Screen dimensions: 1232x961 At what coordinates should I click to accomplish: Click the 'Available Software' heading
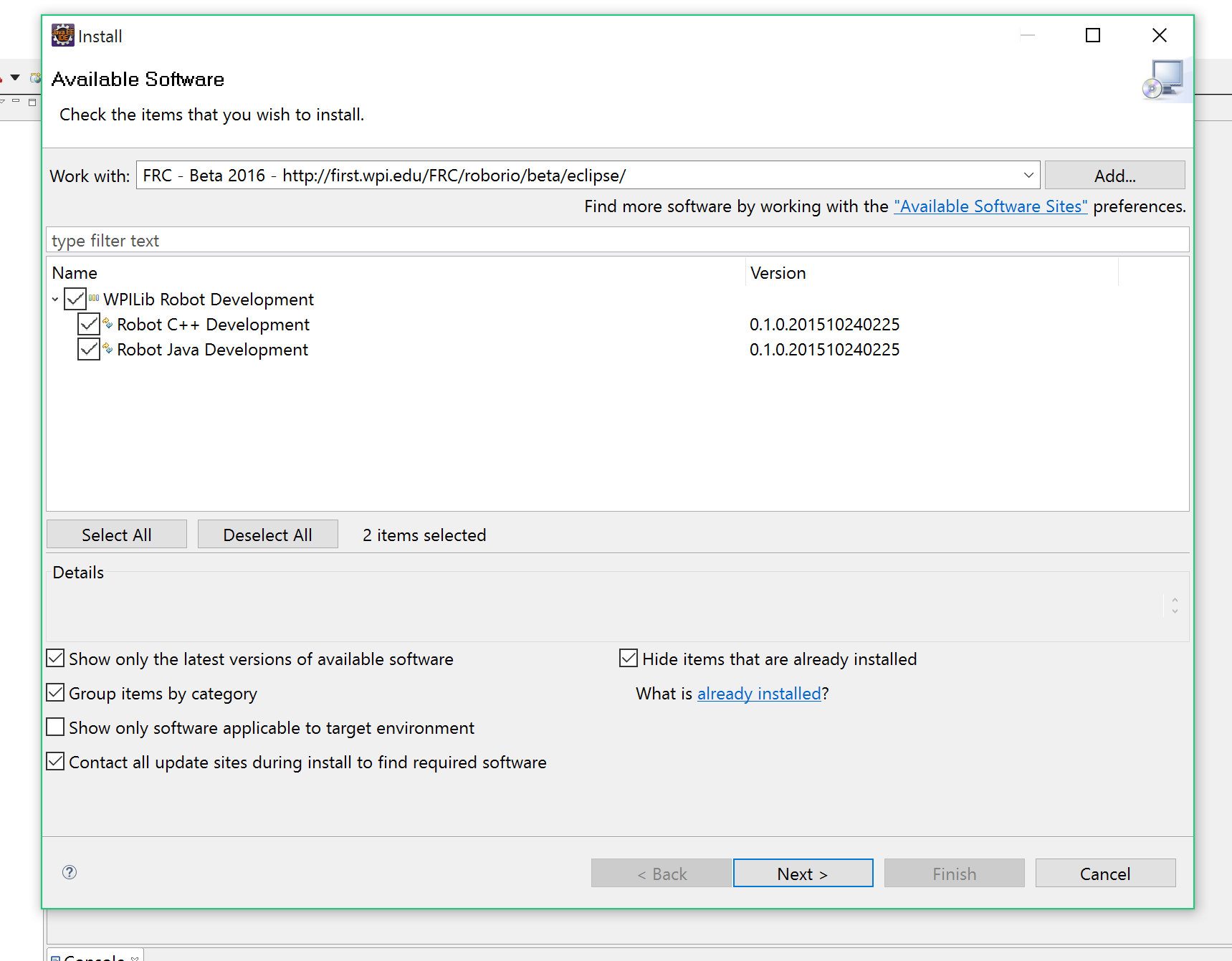coord(138,79)
